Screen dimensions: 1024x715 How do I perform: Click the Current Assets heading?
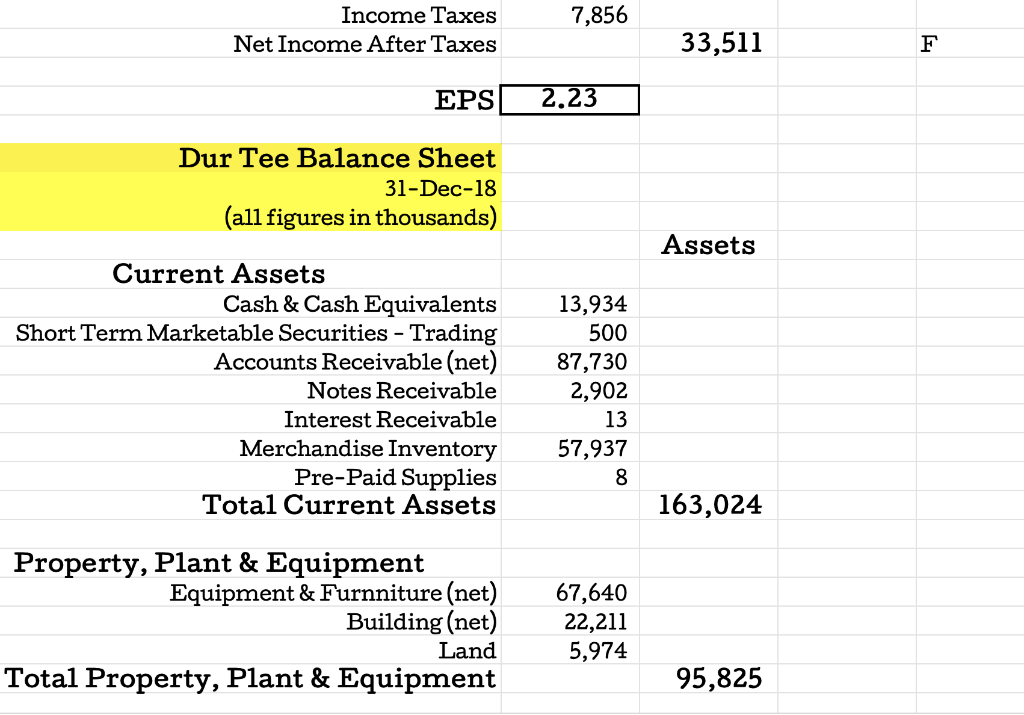tap(218, 273)
